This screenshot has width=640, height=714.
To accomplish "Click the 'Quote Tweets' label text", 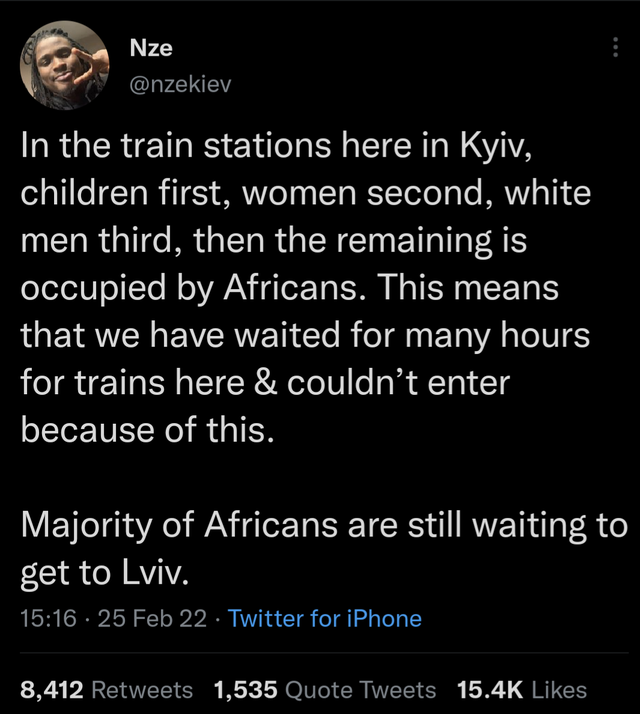I will [x=360, y=689].
